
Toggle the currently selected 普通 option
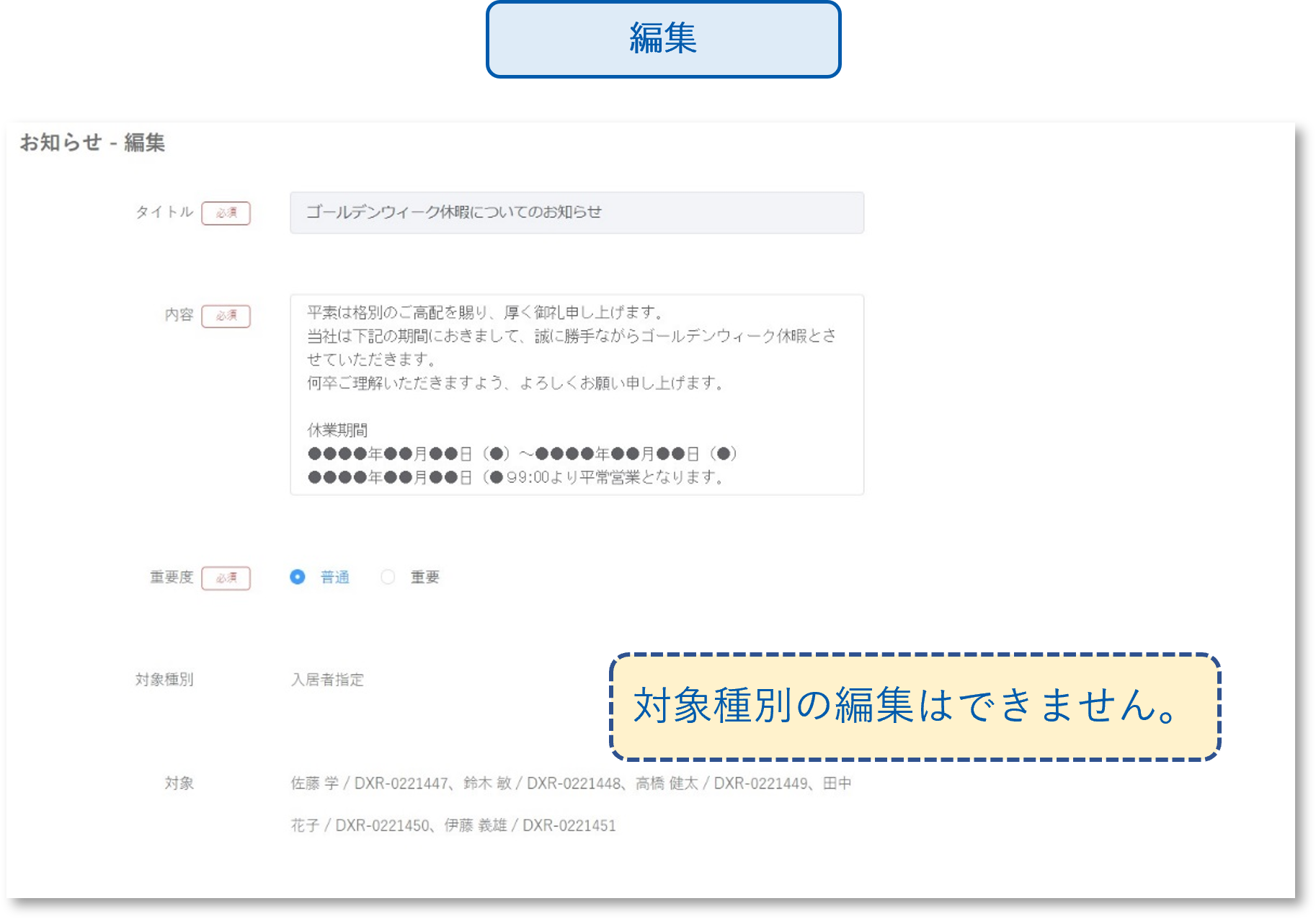point(298,577)
